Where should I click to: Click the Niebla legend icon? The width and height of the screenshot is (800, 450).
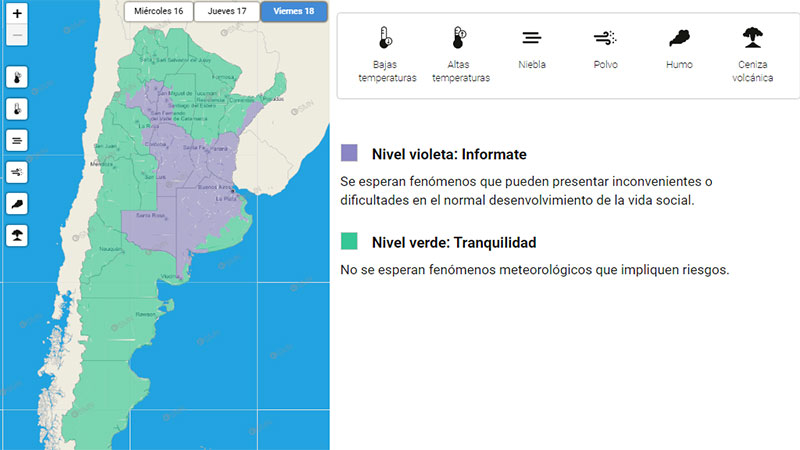click(x=532, y=39)
